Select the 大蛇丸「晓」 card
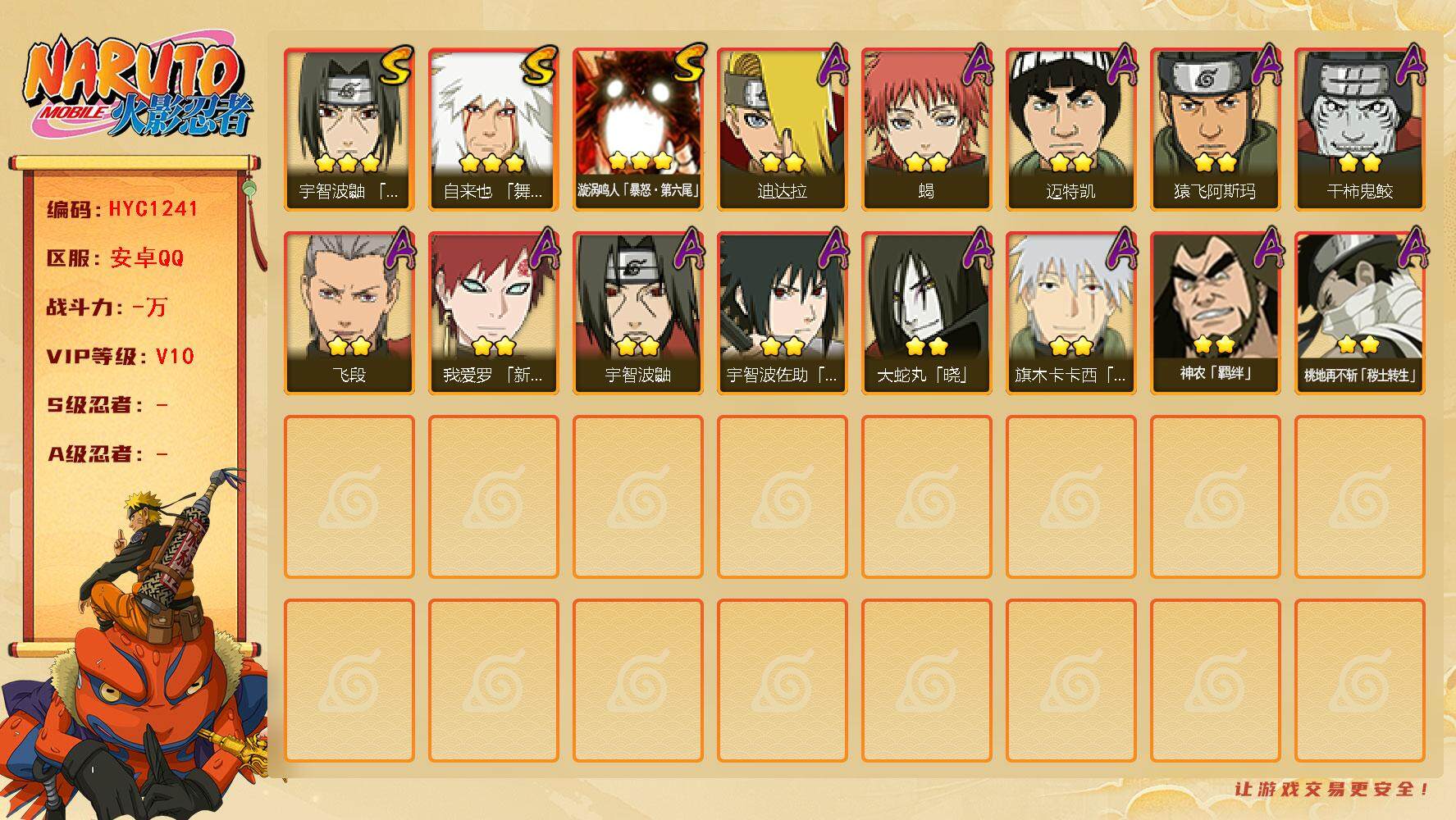Viewport: 1456px width, 820px height. point(926,313)
